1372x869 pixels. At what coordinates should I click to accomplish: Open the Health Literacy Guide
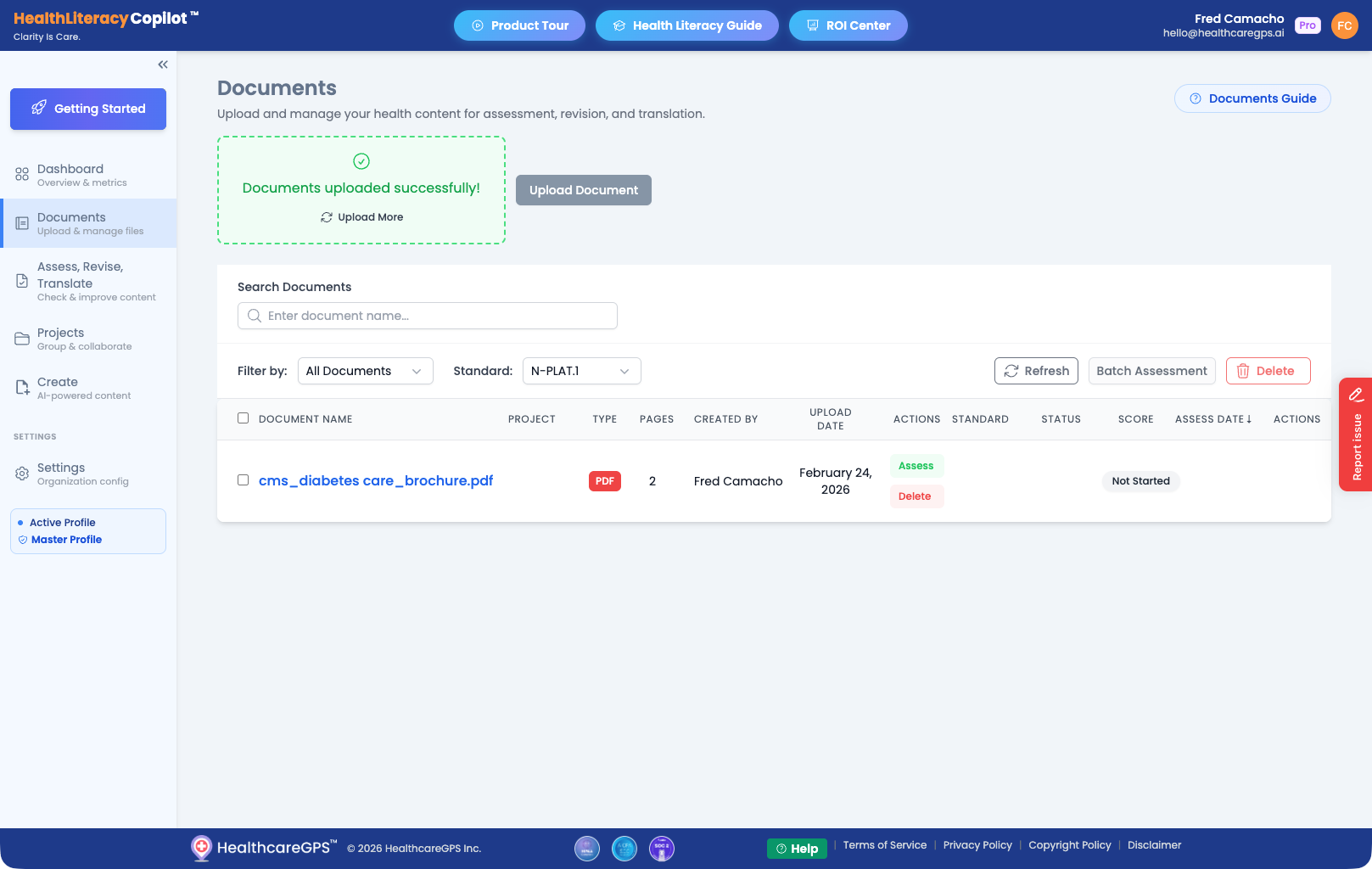point(687,25)
